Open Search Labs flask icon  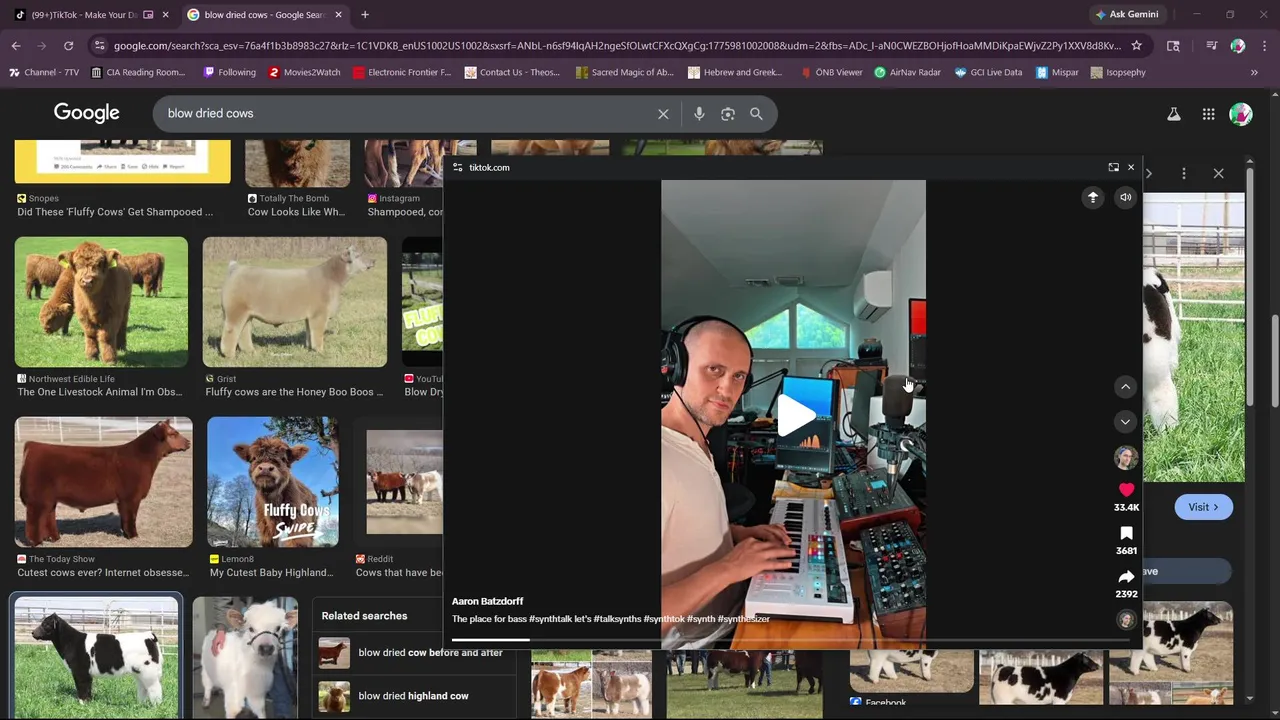1174,114
